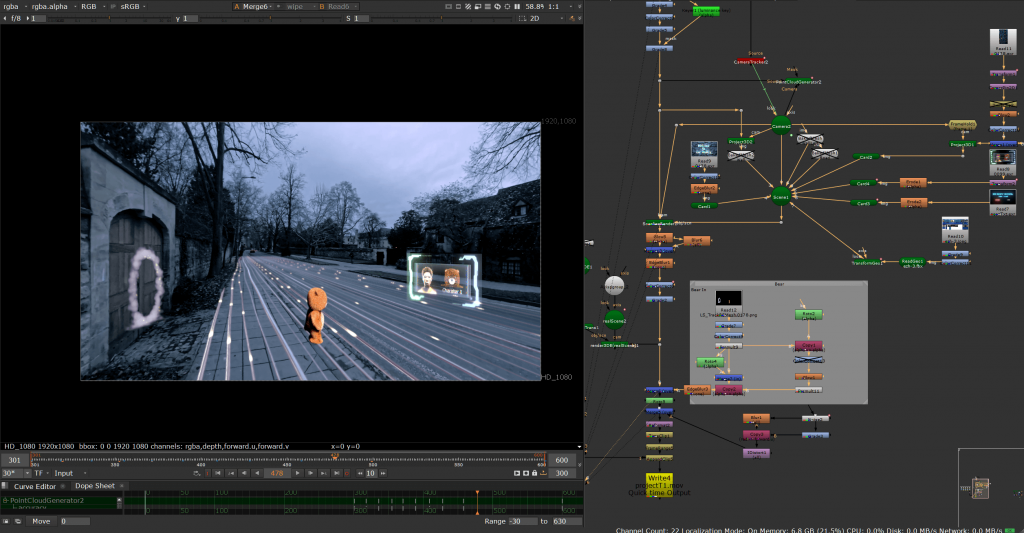Select the green Keyer1 node

(707, 11)
